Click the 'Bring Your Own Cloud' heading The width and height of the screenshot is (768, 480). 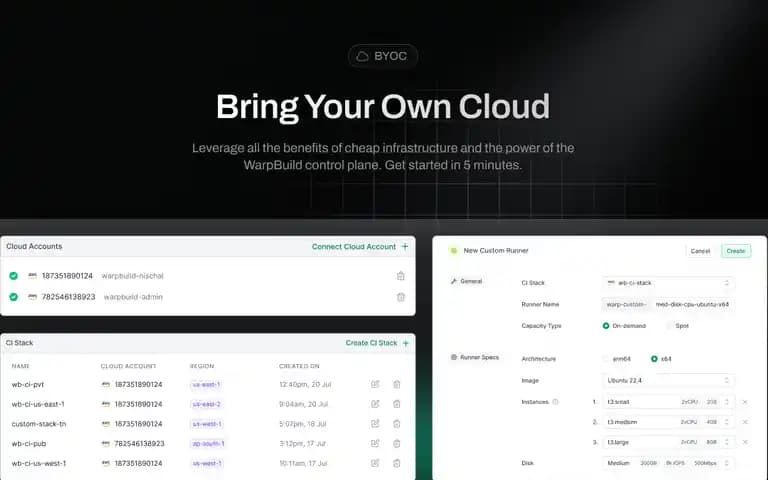tap(383, 106)
